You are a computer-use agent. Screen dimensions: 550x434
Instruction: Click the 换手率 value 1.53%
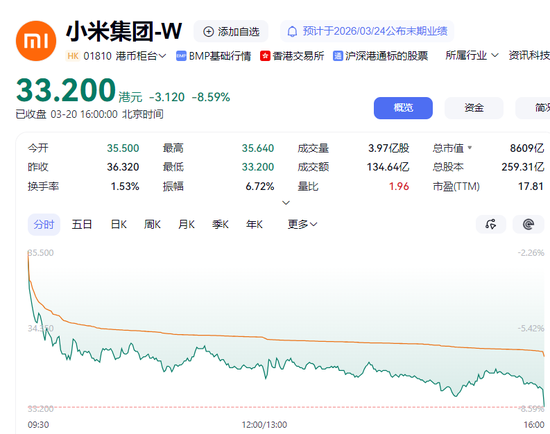coord(125,186)
